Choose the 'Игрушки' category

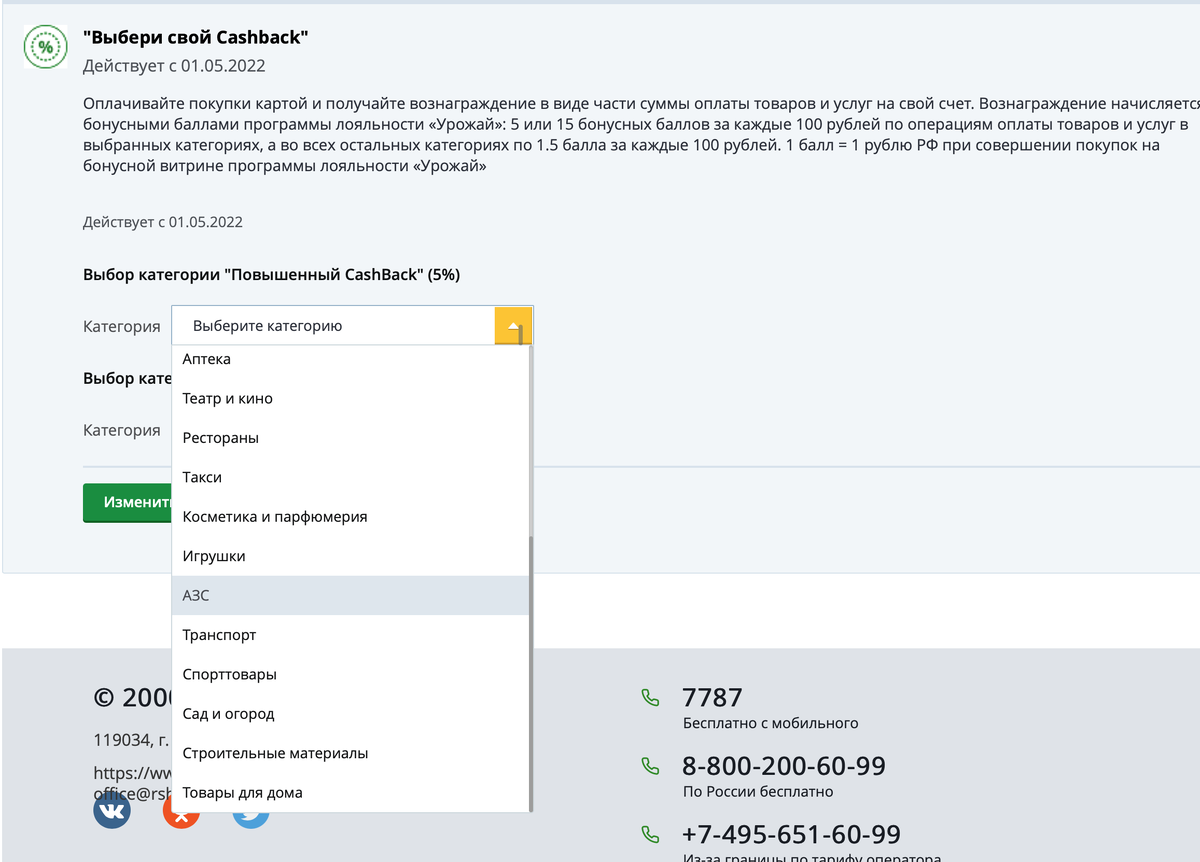[x=350, y=556]
